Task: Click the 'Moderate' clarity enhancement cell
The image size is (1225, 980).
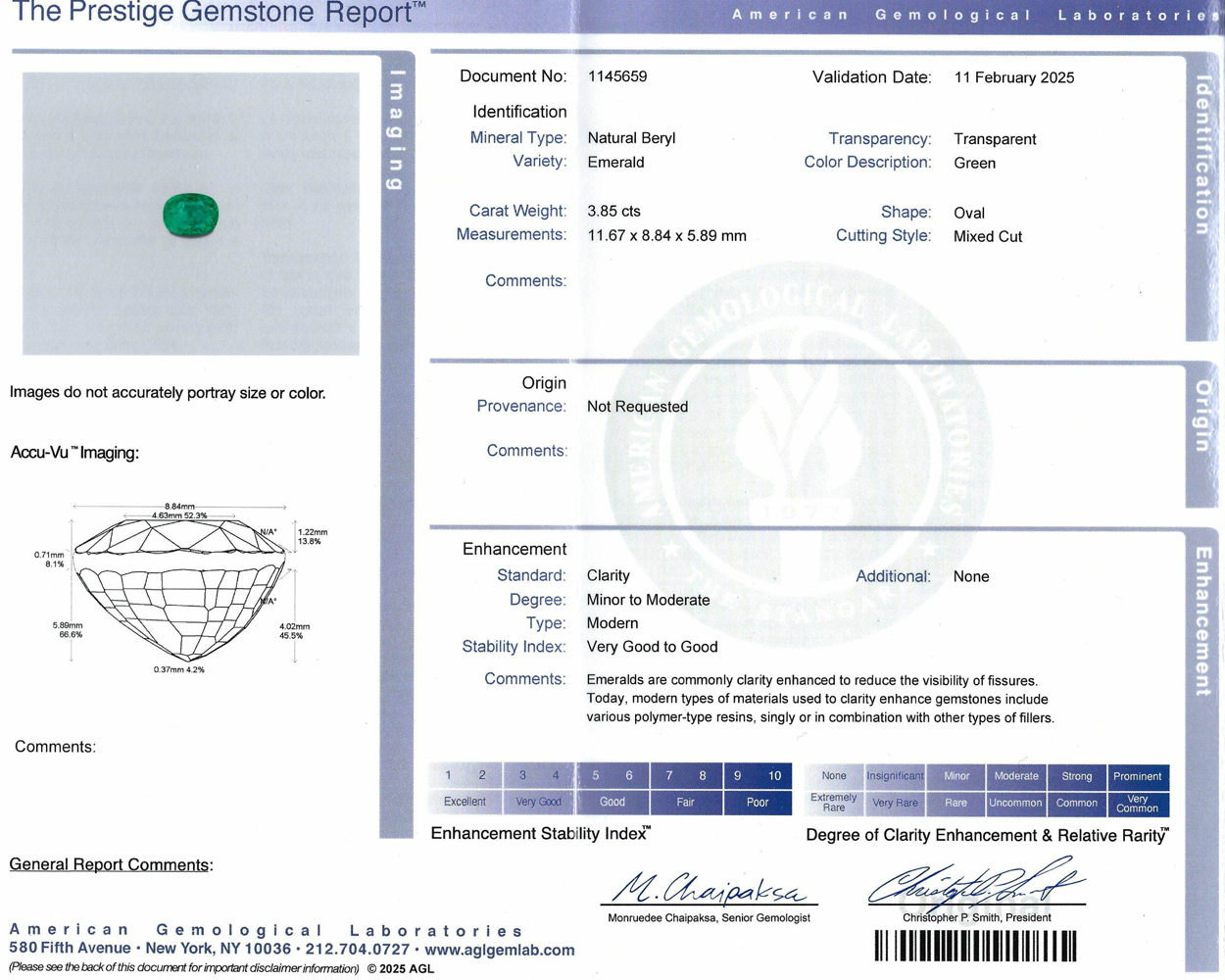Action: tap(1016, 776)
